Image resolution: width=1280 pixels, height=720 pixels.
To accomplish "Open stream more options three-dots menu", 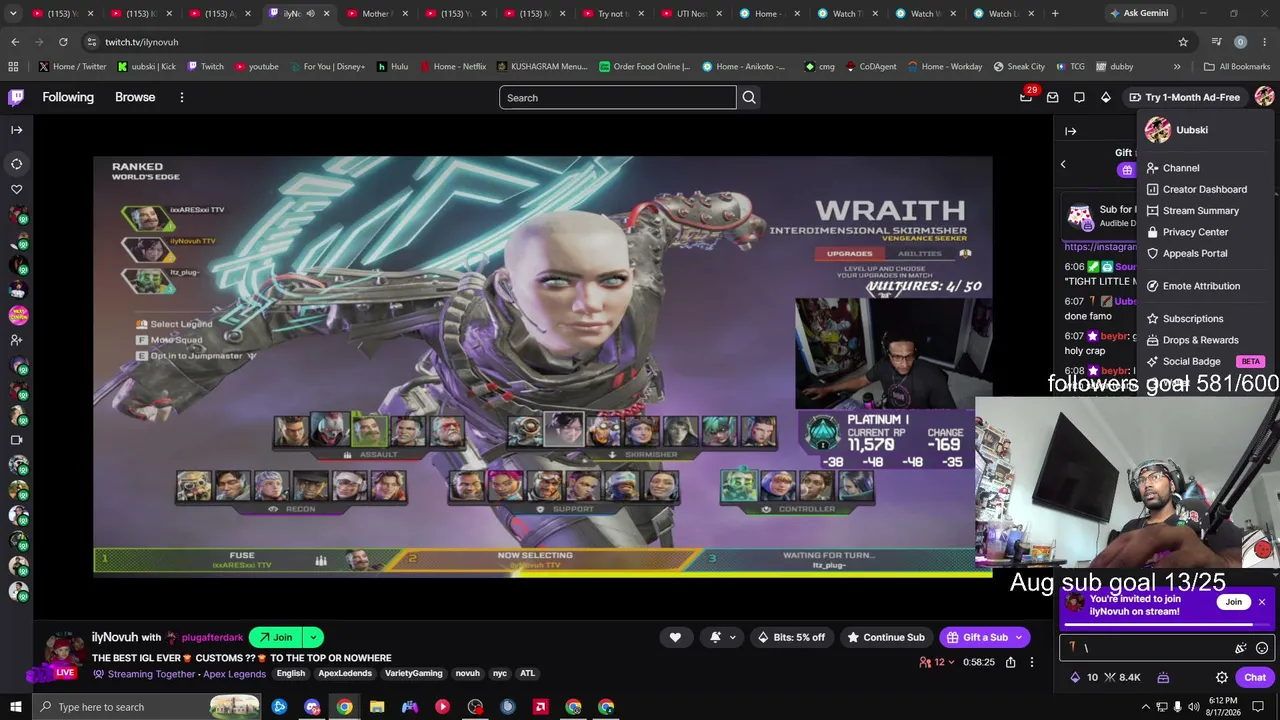I will pos(1032,662).
